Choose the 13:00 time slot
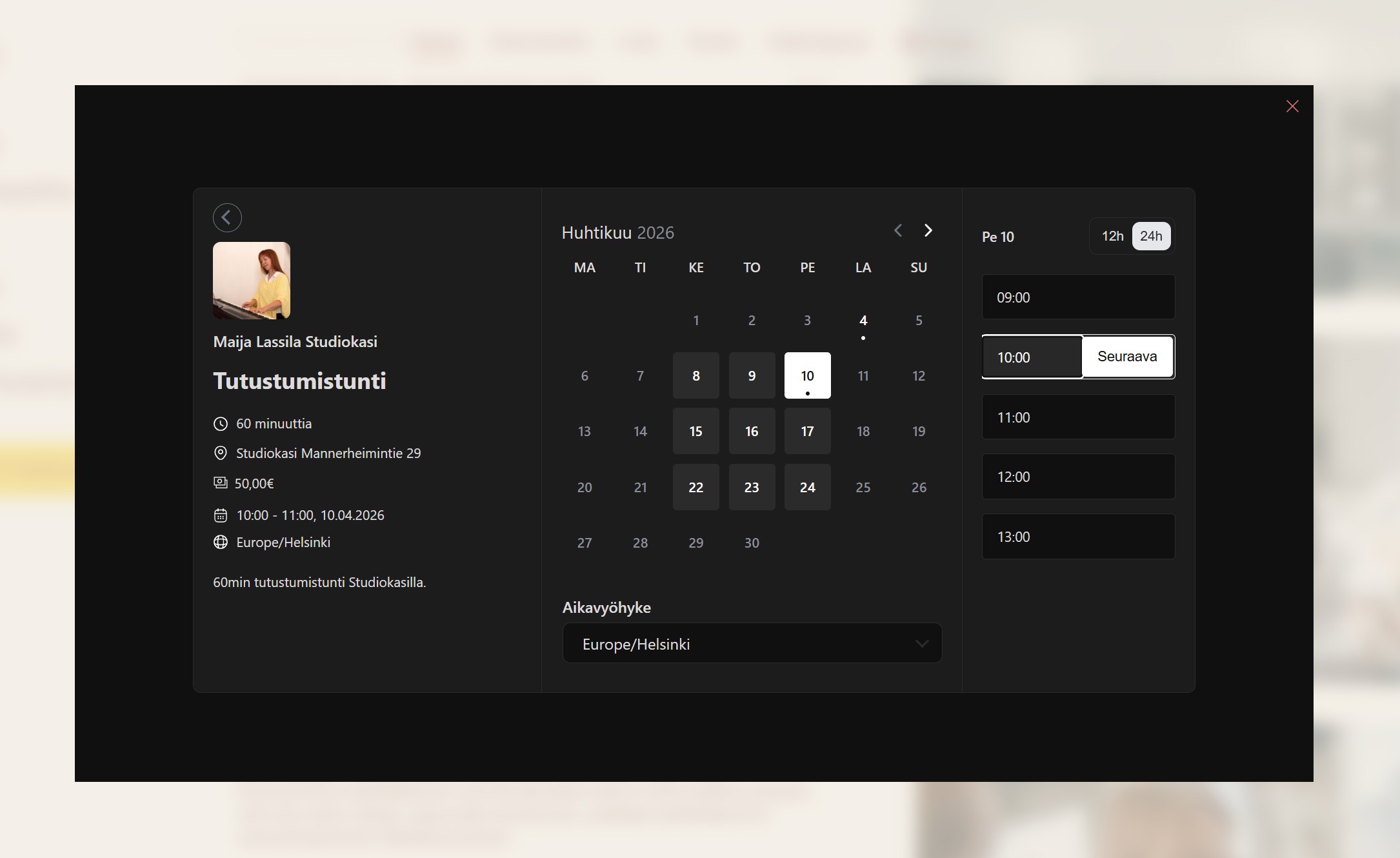The image size is (1400, 858). point(1077,537)
